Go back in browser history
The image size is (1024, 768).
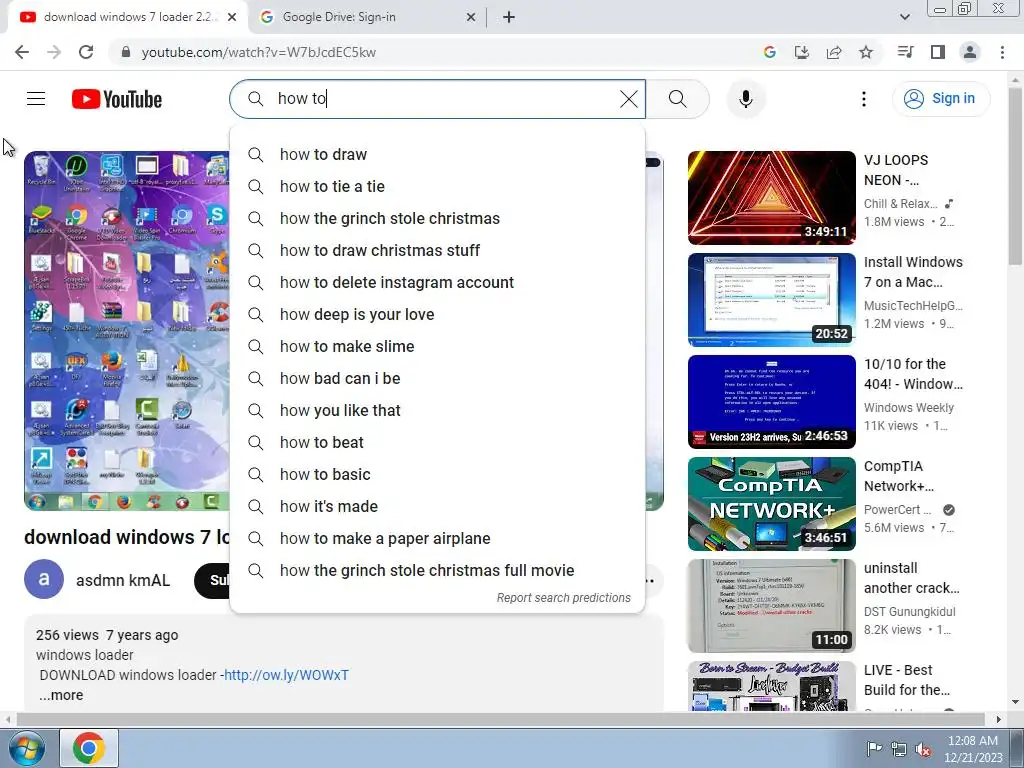(x=22, y=52)
